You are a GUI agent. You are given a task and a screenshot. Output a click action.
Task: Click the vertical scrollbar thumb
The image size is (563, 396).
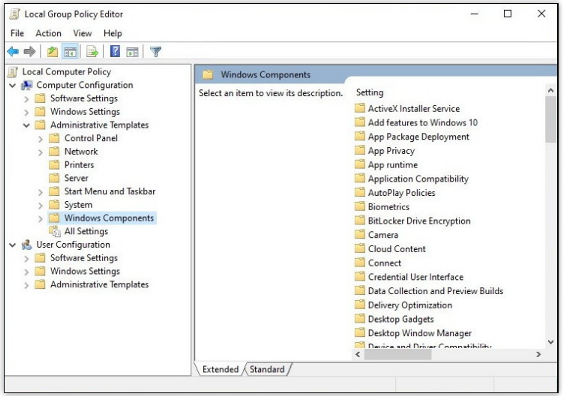click(550, 120)
